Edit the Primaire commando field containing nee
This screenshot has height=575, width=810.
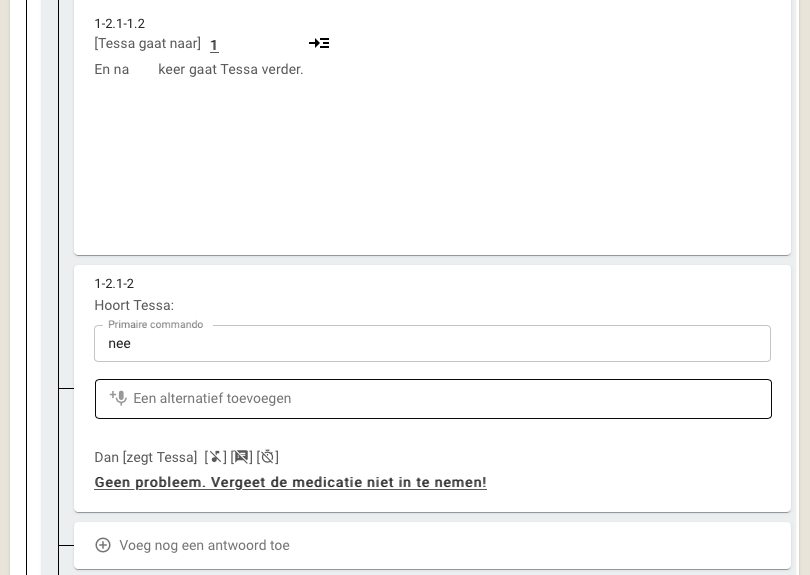tap(432, 344)
